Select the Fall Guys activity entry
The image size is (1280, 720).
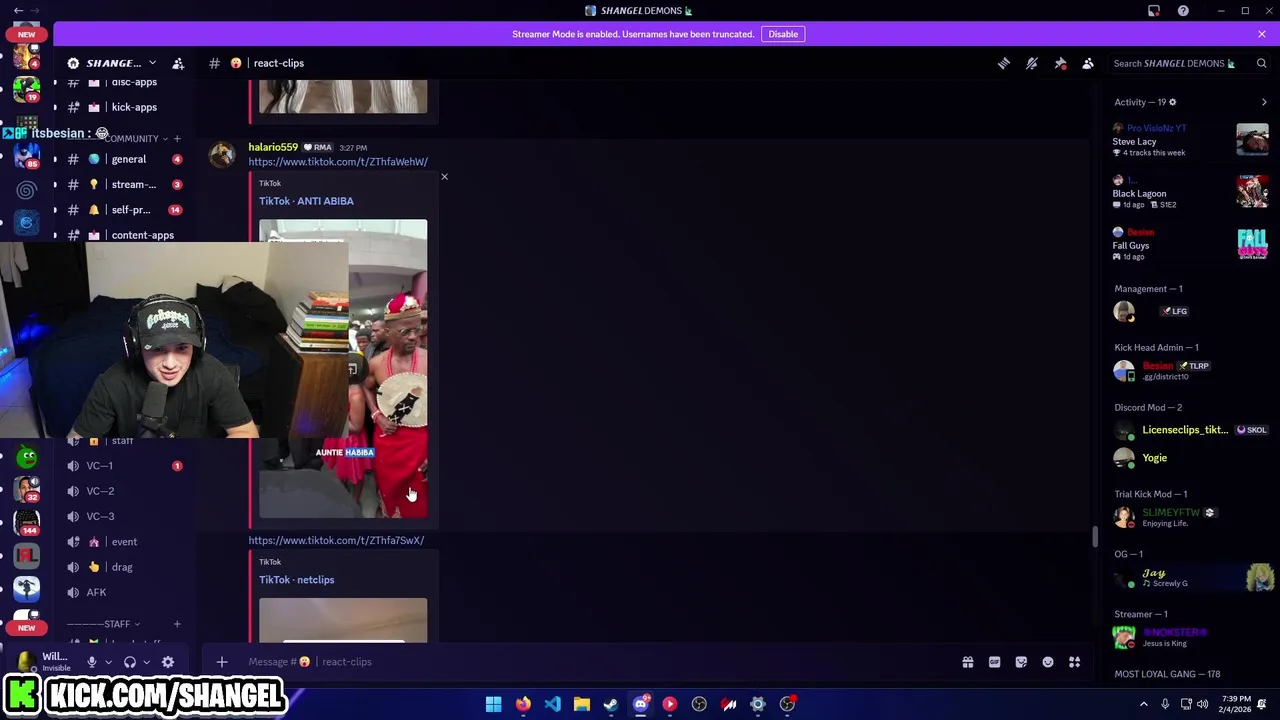point(1190,244)
